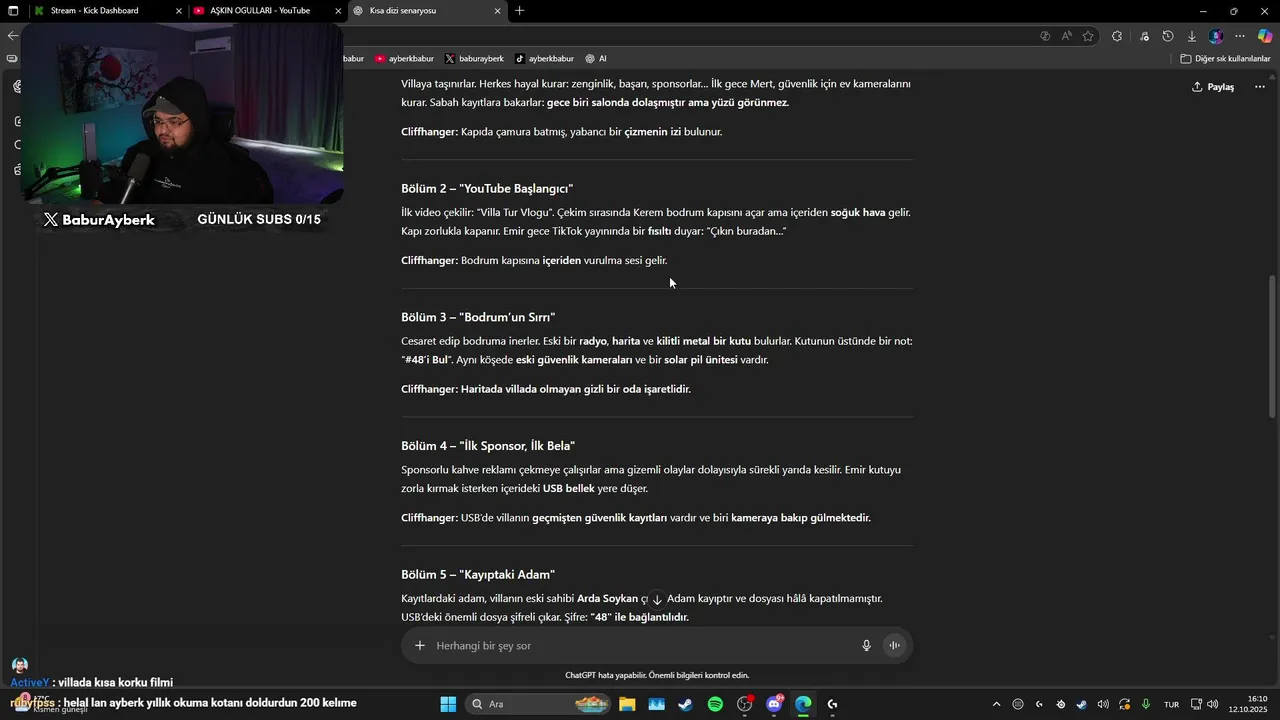The image size is (1280, 720).
Task: Open browser settings and more menu
Action: 1240,36
